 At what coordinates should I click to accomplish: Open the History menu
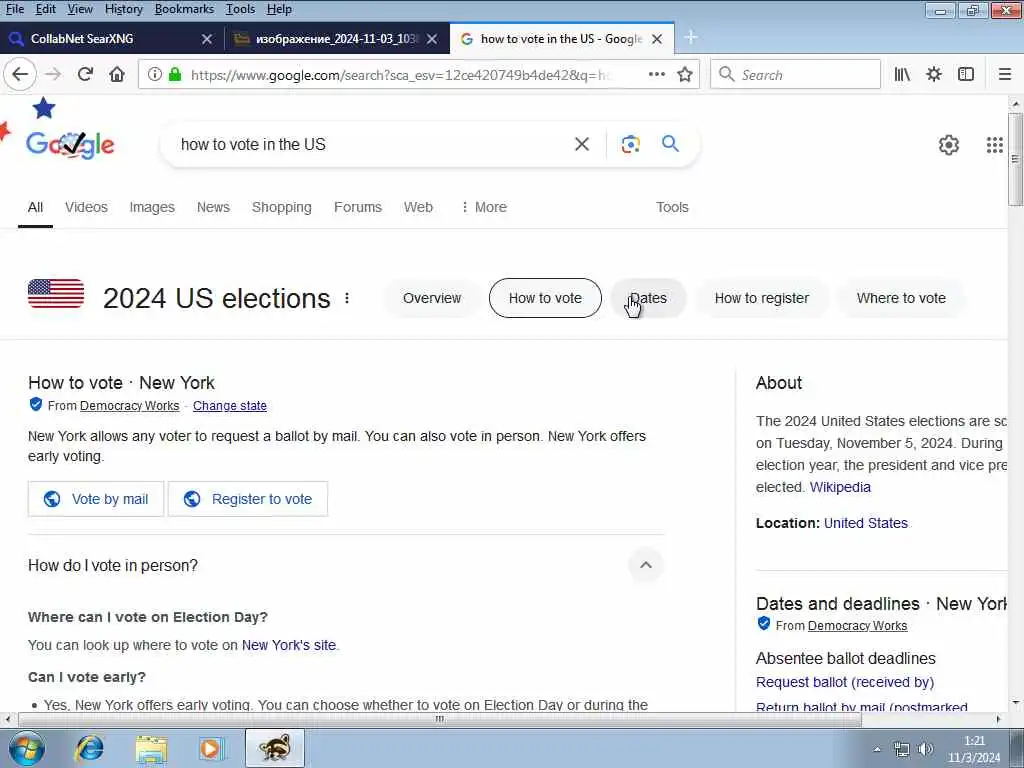123,9
